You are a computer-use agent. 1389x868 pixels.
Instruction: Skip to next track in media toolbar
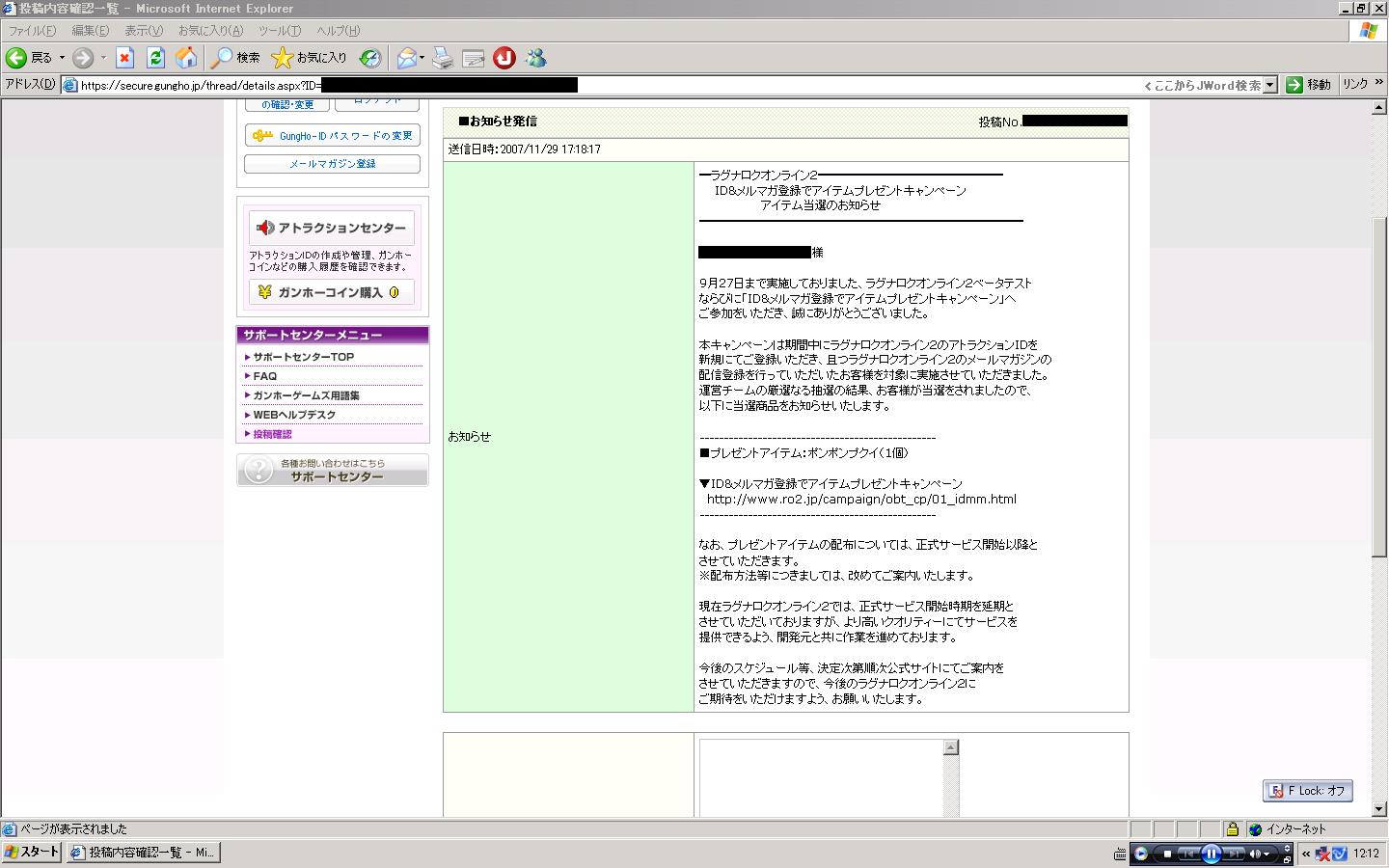pos(1233,854)
